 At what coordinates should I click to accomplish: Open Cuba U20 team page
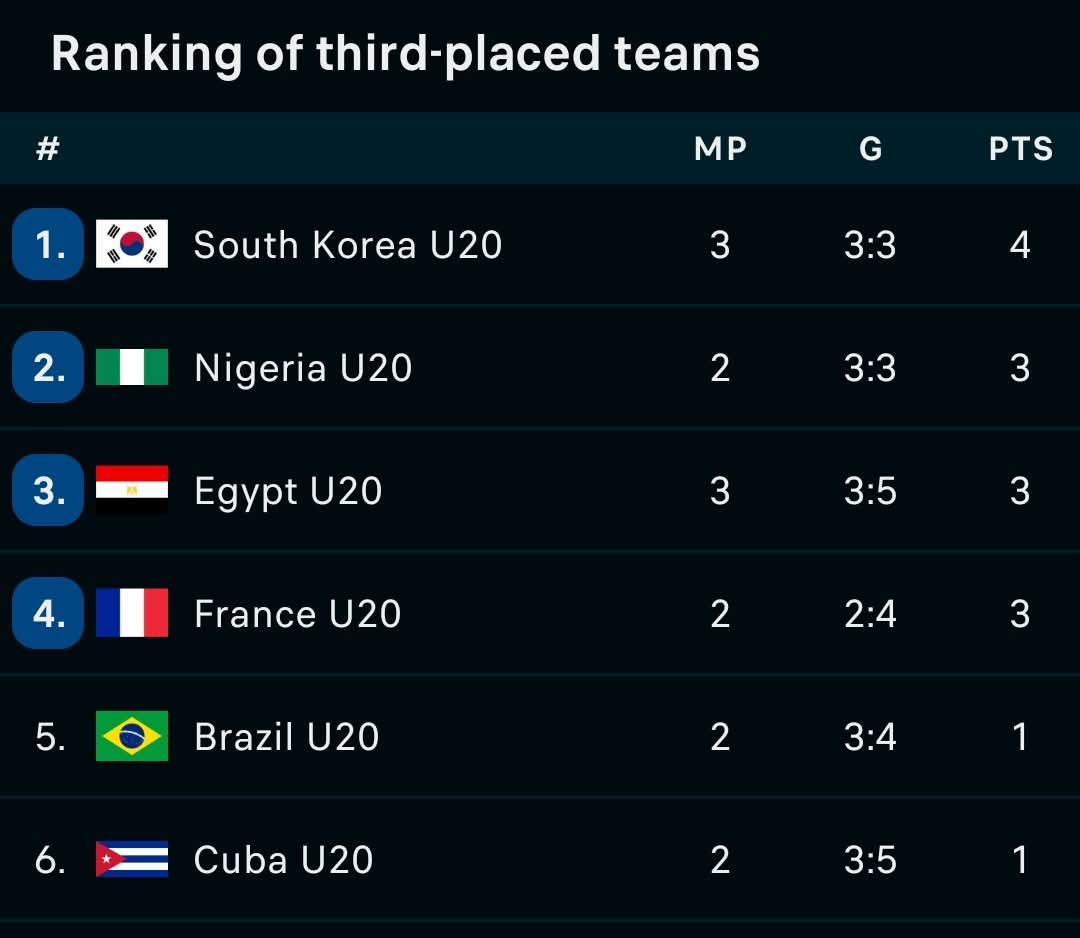click(283, 860)
